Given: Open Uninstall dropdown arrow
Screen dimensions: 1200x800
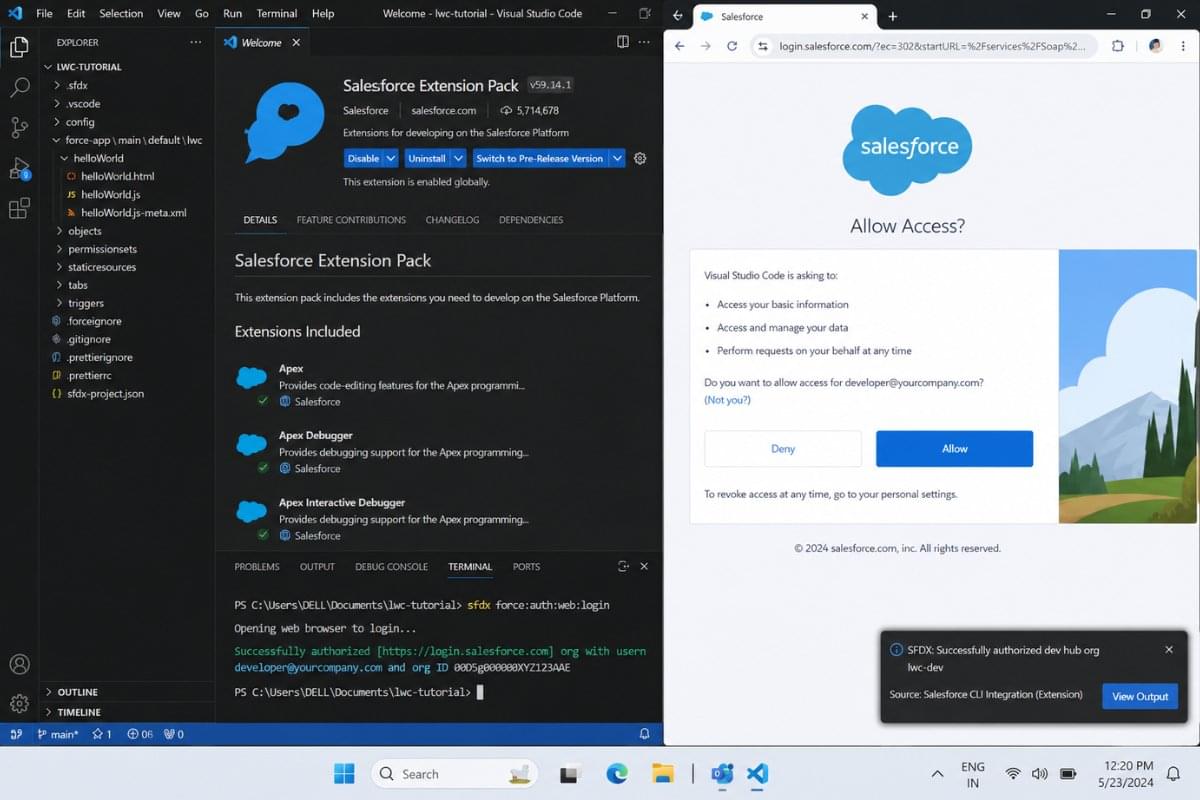Looking at the screenshot, I should point(458,158).
